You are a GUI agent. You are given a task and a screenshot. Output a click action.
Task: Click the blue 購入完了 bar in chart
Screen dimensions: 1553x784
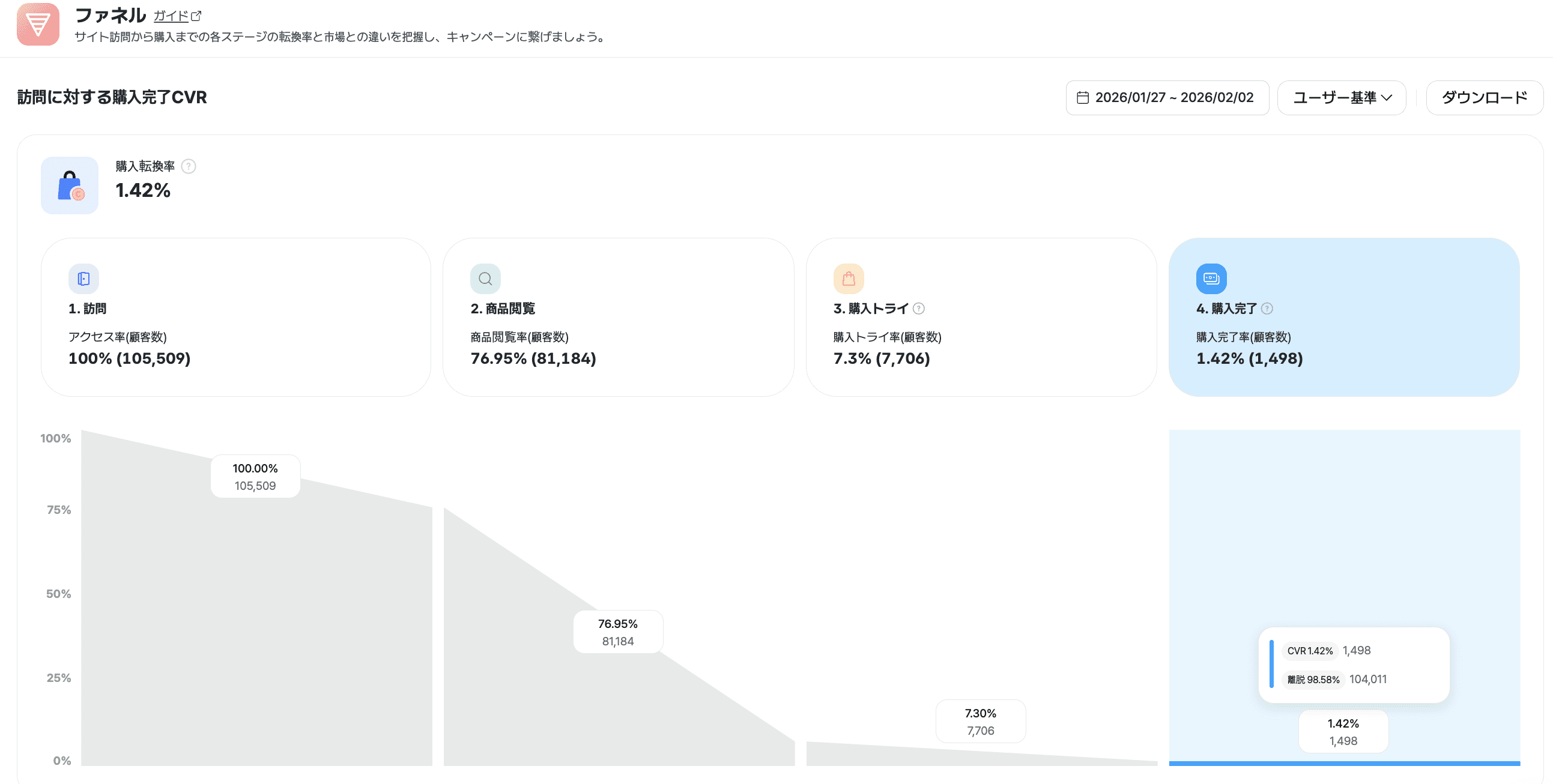point(1344,763)
